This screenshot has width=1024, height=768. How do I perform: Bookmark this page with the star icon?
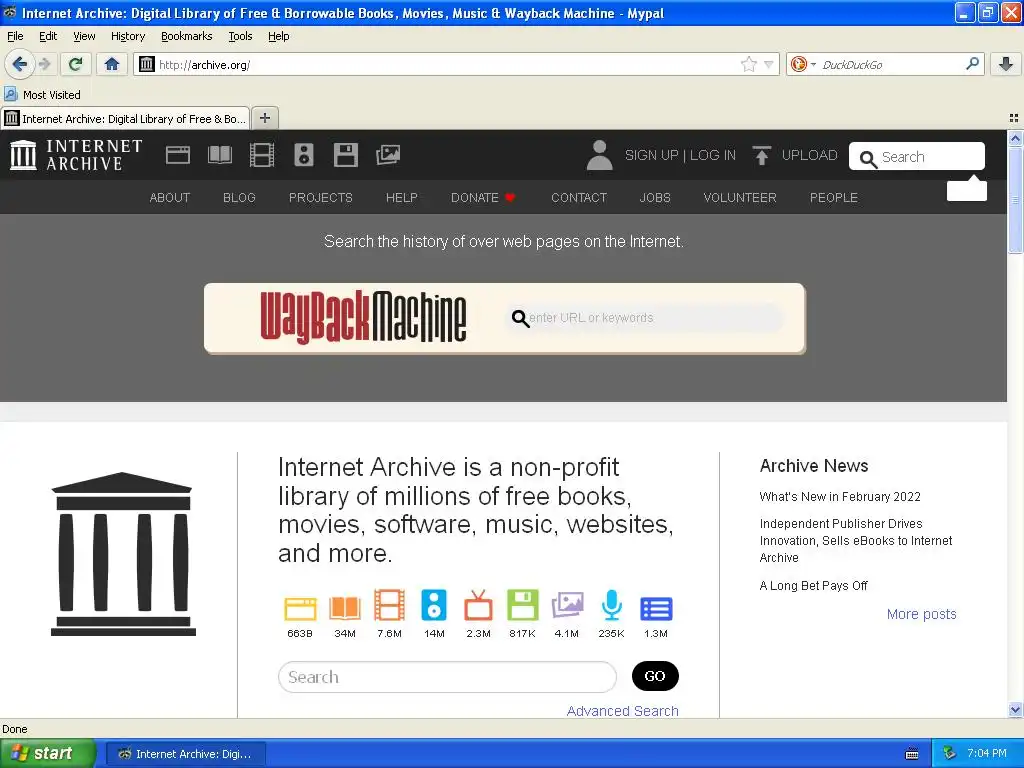[x=748, y=64]
